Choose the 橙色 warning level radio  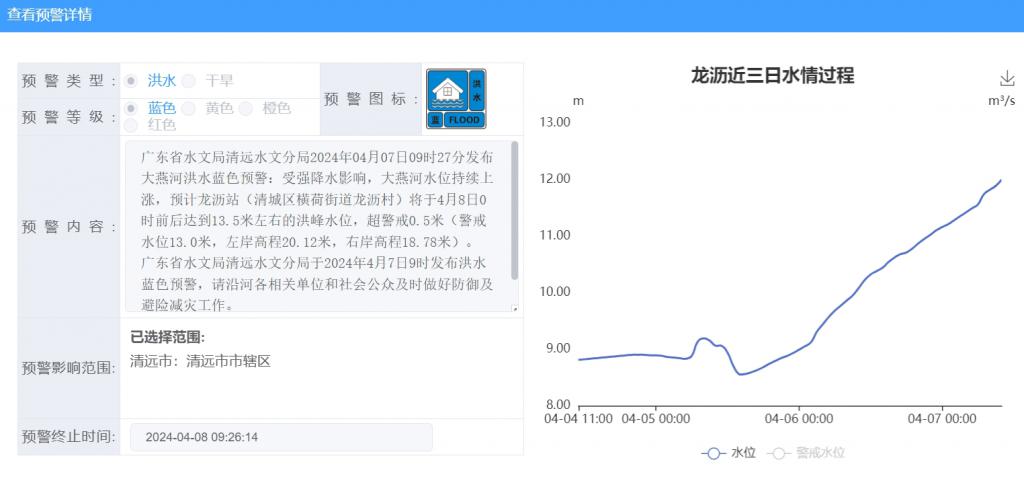coord(246,108)
